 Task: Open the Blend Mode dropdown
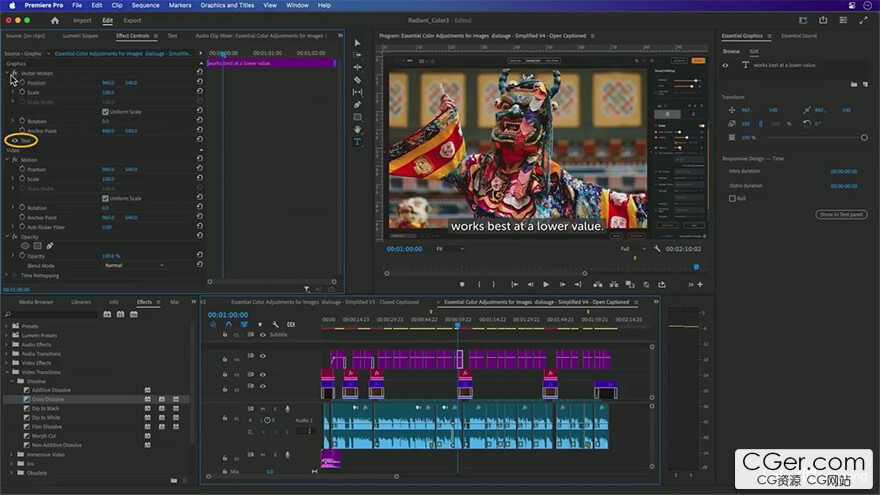(134, 265)
